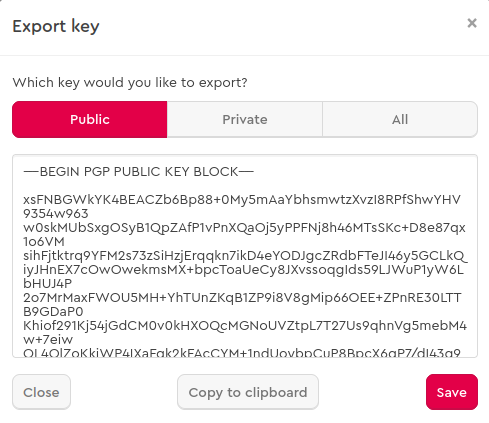Click inside the PGP key text area
This screenshot has height=423, width=489.
click(245, 256)
